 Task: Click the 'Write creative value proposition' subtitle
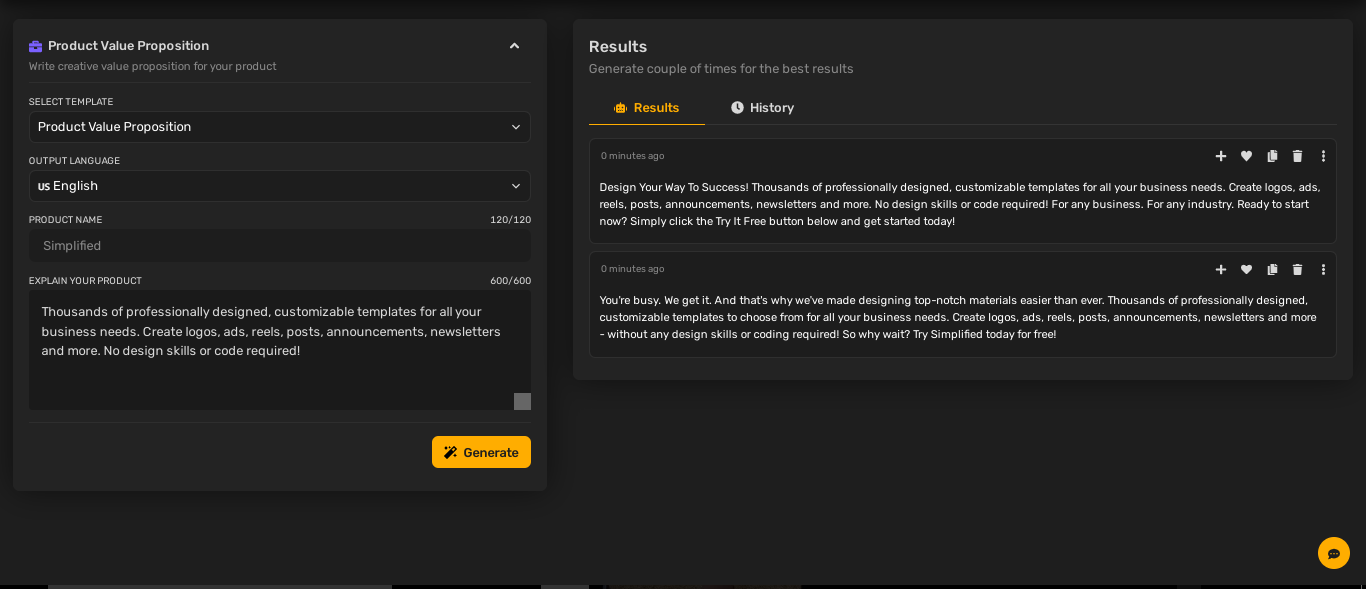pyautogui.click(x=153, y=66)
